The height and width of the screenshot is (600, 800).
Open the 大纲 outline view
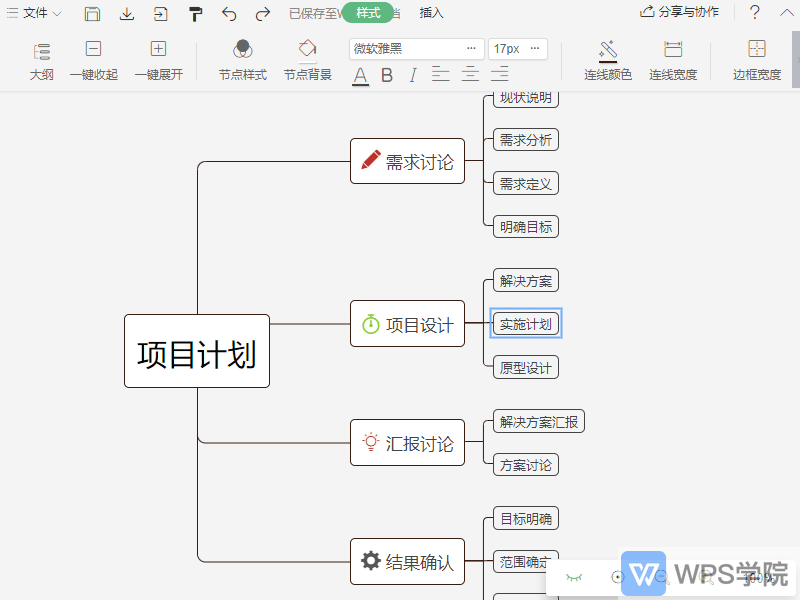click(x=41, y=61)
